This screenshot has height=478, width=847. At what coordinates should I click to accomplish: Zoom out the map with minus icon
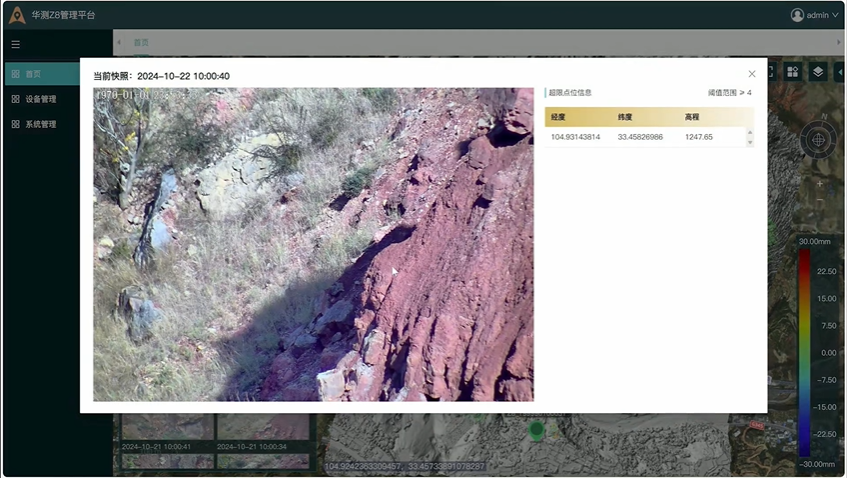(819, 201)
